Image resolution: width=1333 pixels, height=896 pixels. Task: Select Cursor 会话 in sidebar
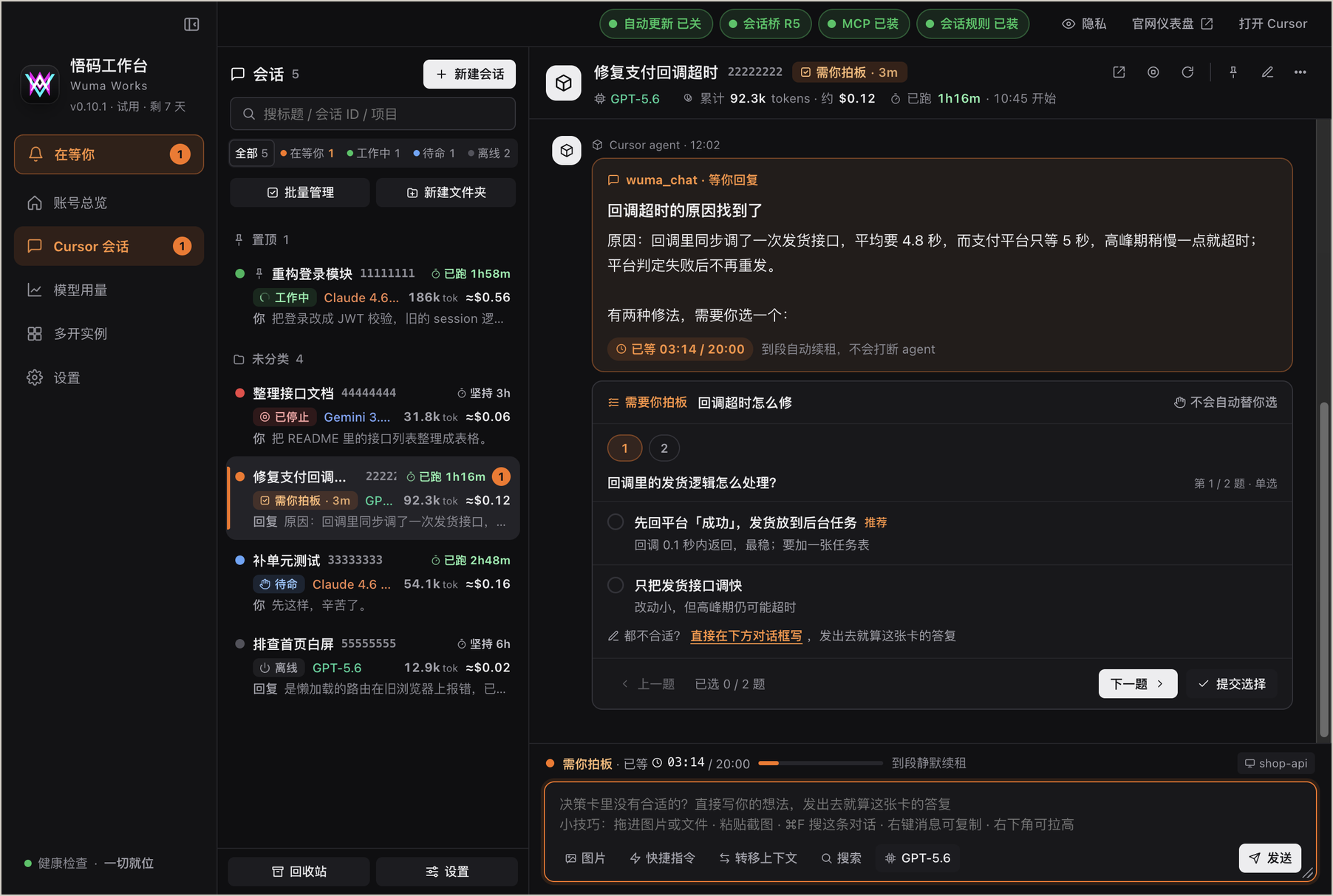(x=109, y=246)
